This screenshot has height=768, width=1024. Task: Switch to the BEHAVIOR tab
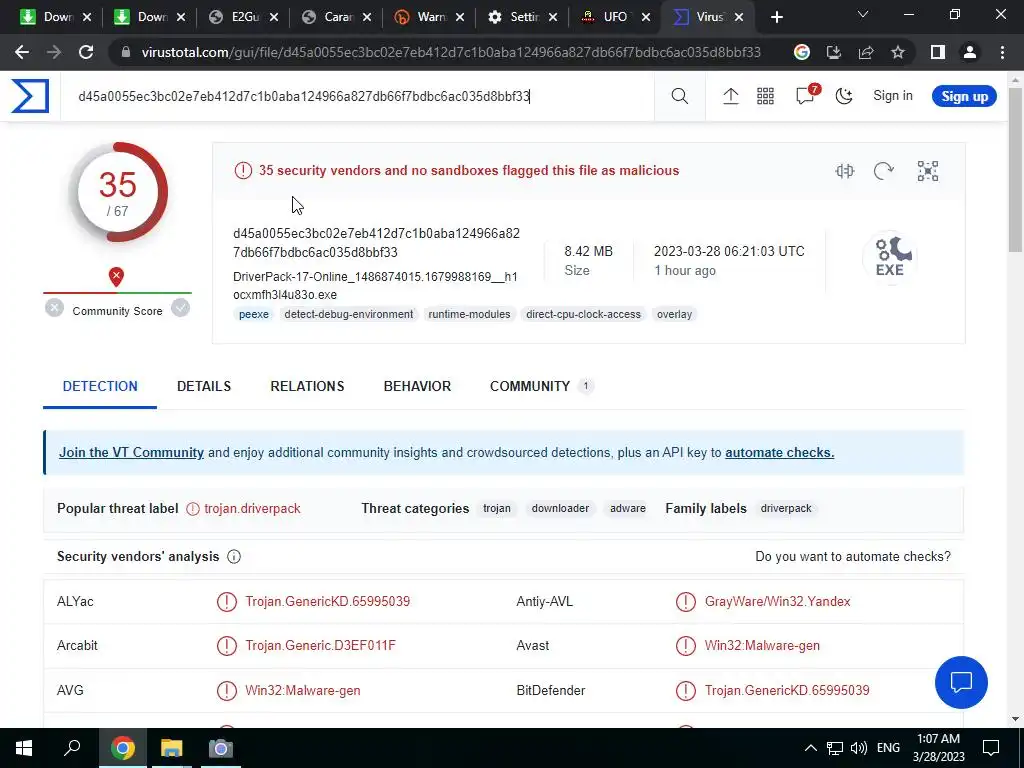point(417,386)
